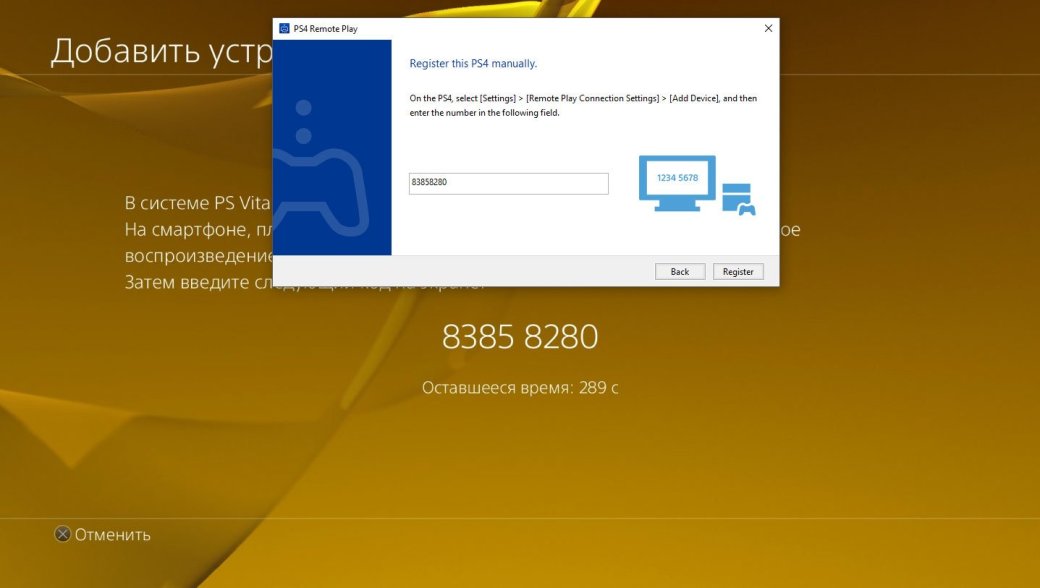Image resolution: width=1040 pixels, height=588 pixels.
Task: Click the Register button
Action: 738,272
